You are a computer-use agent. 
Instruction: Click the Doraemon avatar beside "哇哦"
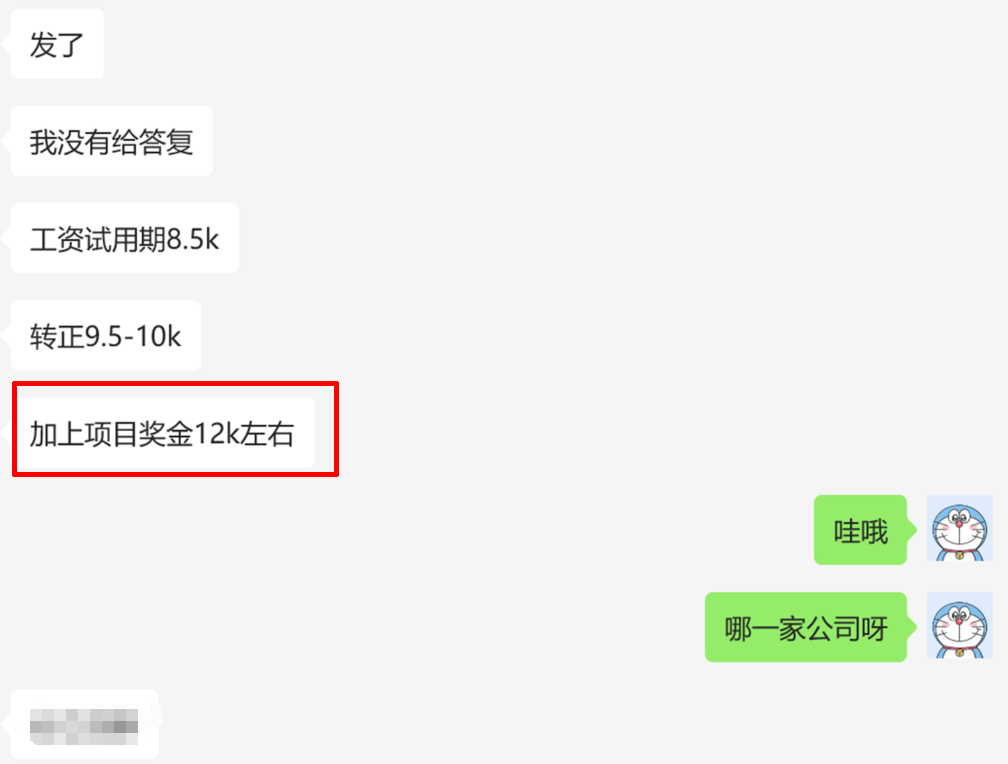pos(959,528)
